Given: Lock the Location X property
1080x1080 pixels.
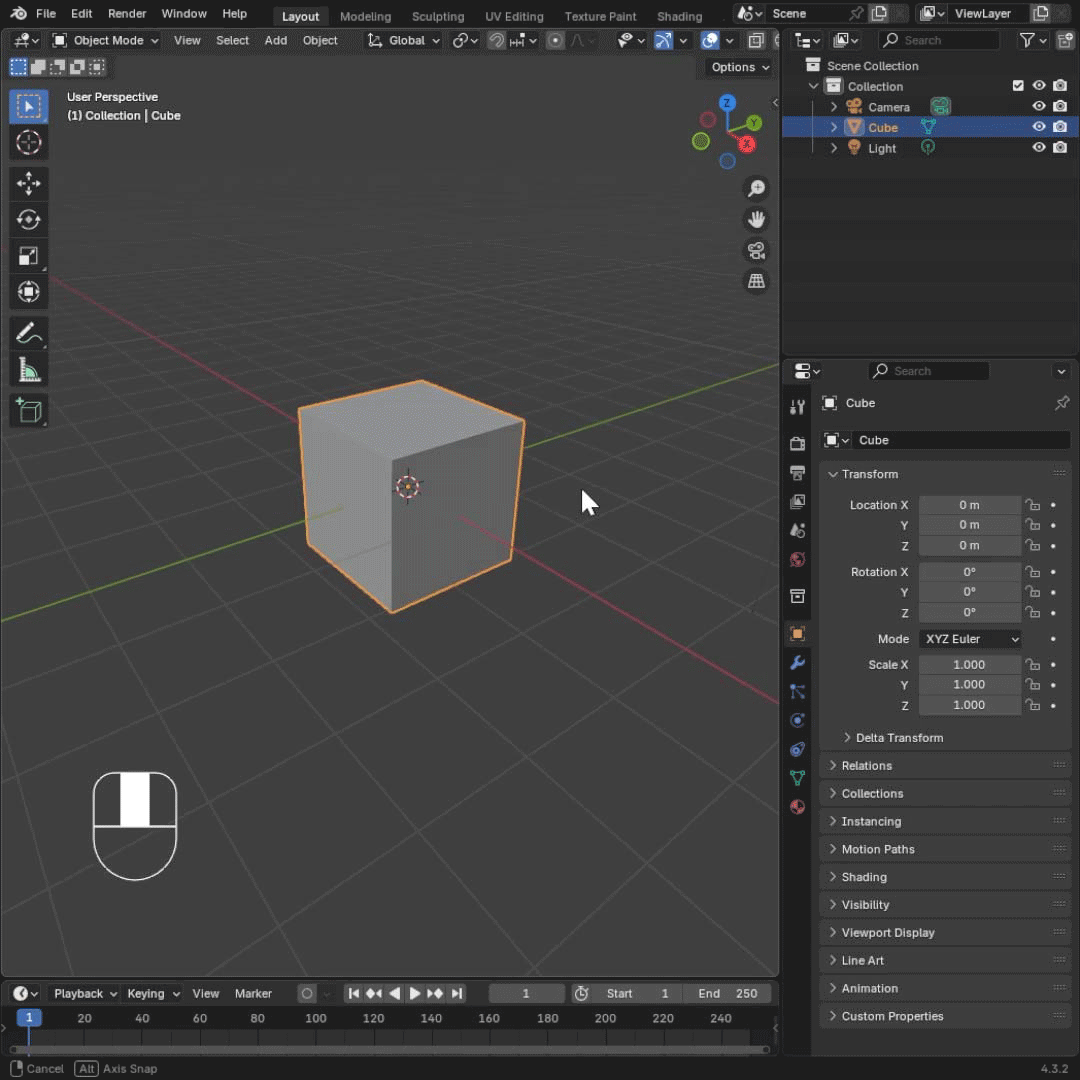Looking at the screenshot, I should 1032,505.
